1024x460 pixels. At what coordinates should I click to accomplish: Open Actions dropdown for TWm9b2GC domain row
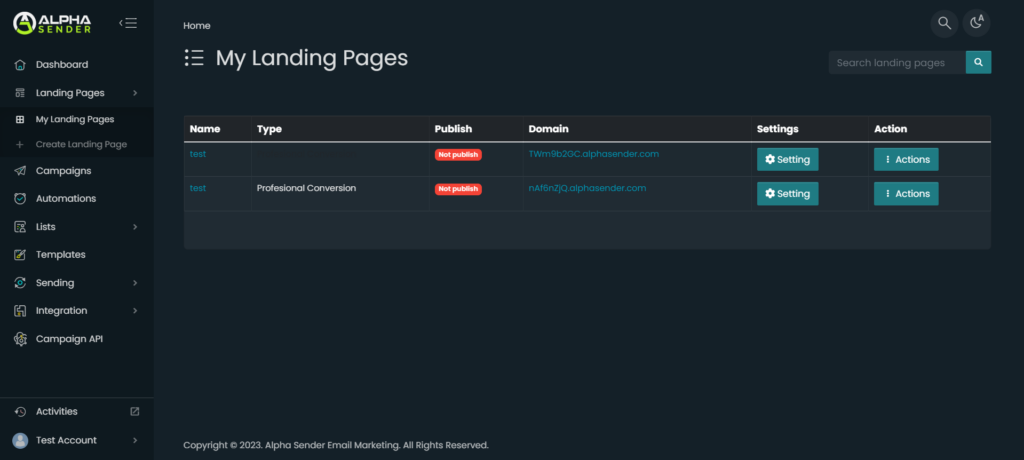pos(906,159)
